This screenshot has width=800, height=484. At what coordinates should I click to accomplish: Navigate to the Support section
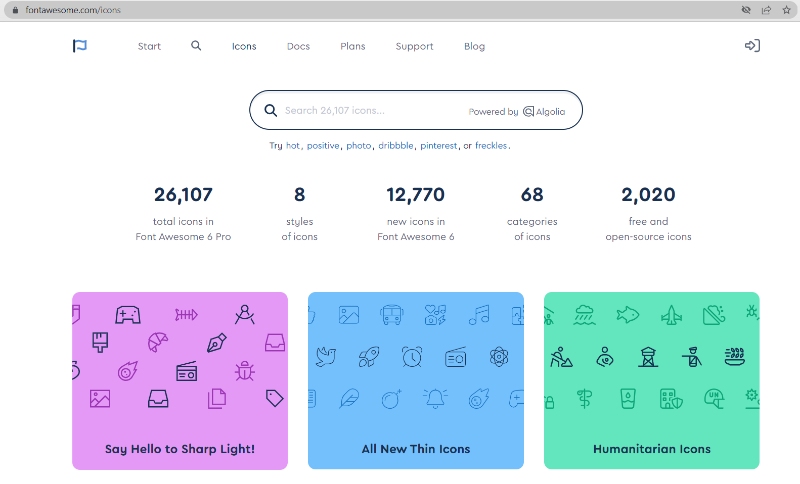(x=414, y=46)
